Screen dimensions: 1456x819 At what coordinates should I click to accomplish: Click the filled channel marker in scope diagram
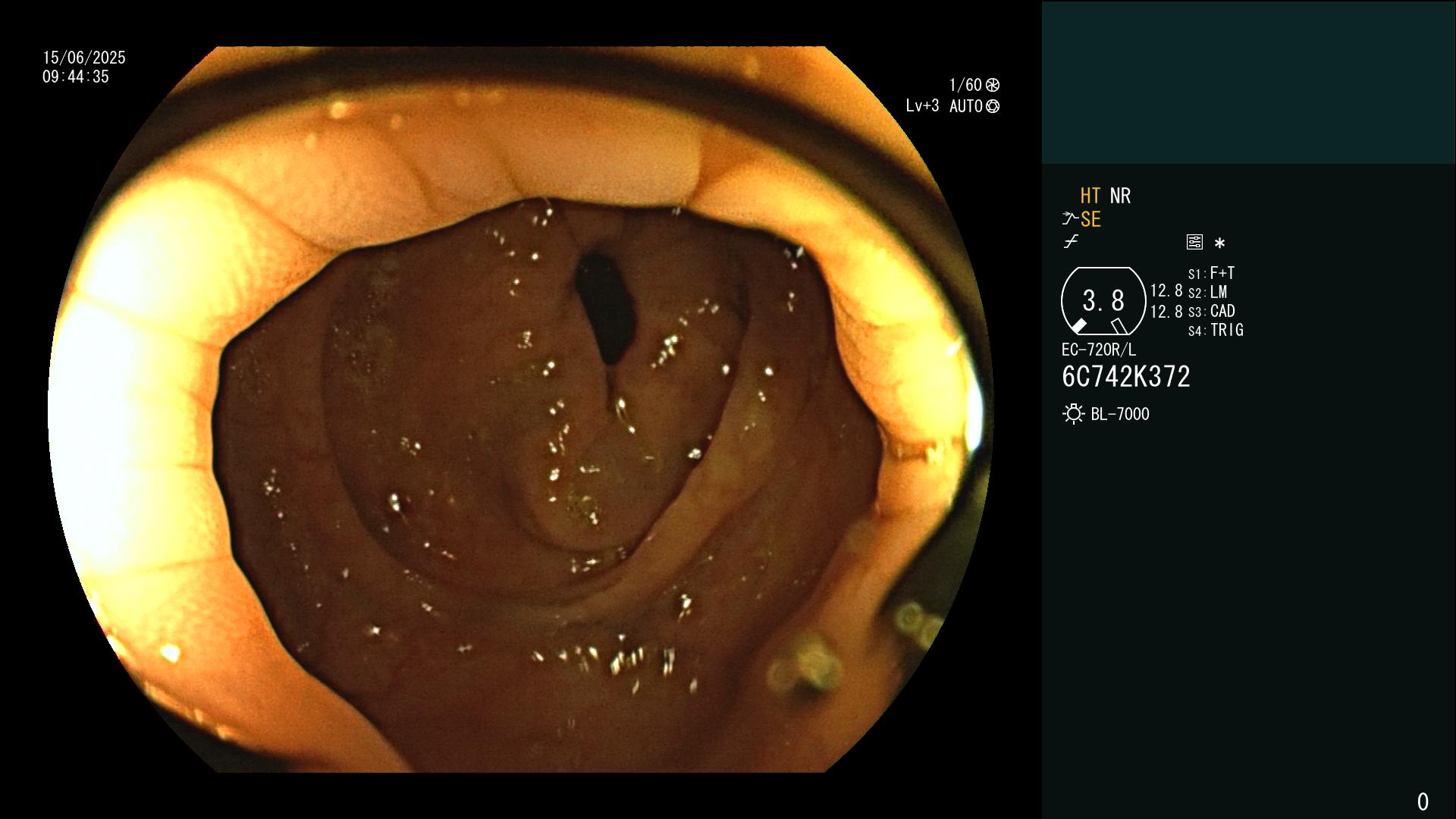1078,326
